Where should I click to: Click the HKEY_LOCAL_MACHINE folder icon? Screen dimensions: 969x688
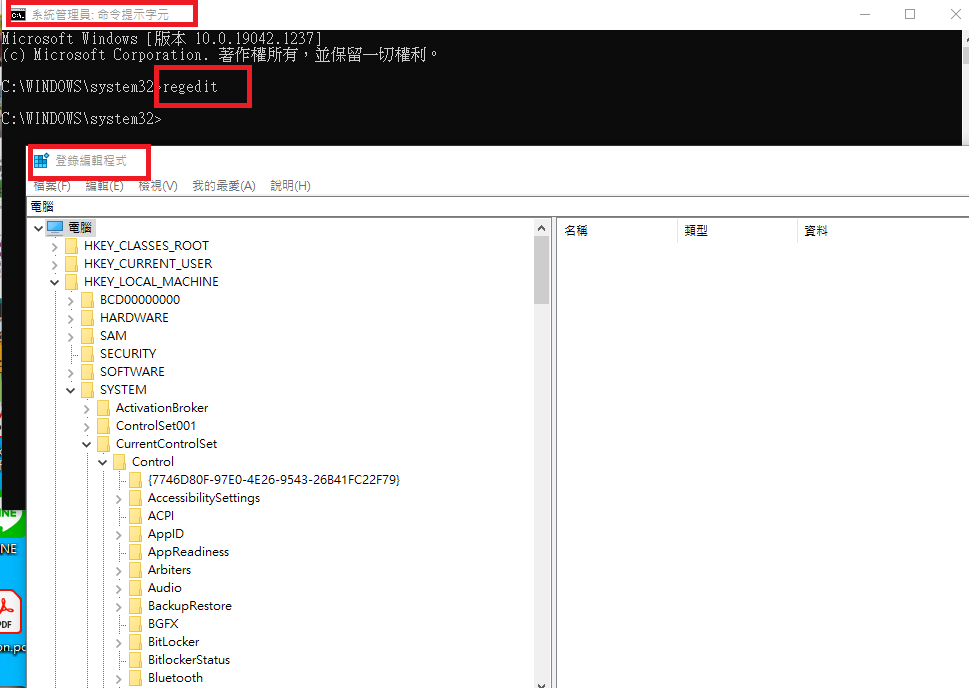coord(71,282)
